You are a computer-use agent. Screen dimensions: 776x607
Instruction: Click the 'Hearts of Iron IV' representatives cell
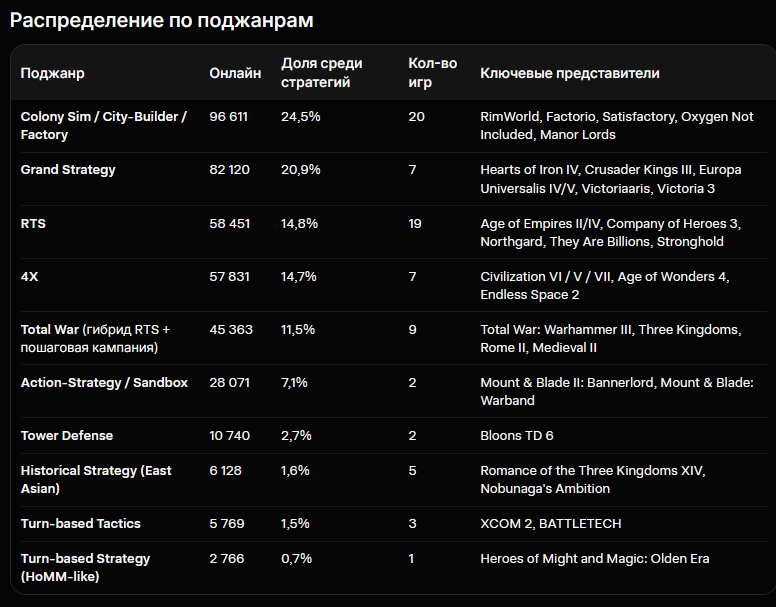click(x=611, y=179)
